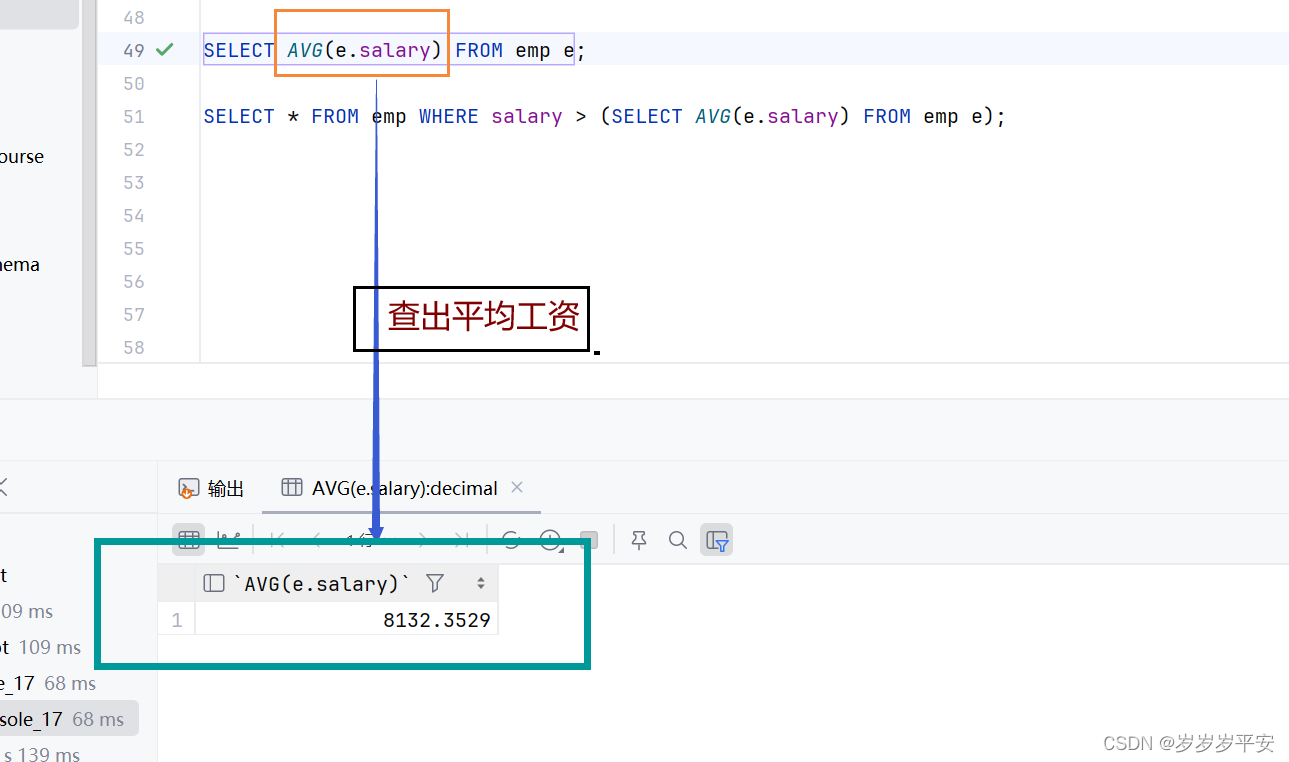
Task: Switch to table grid view of results
Action: [188, 540]
